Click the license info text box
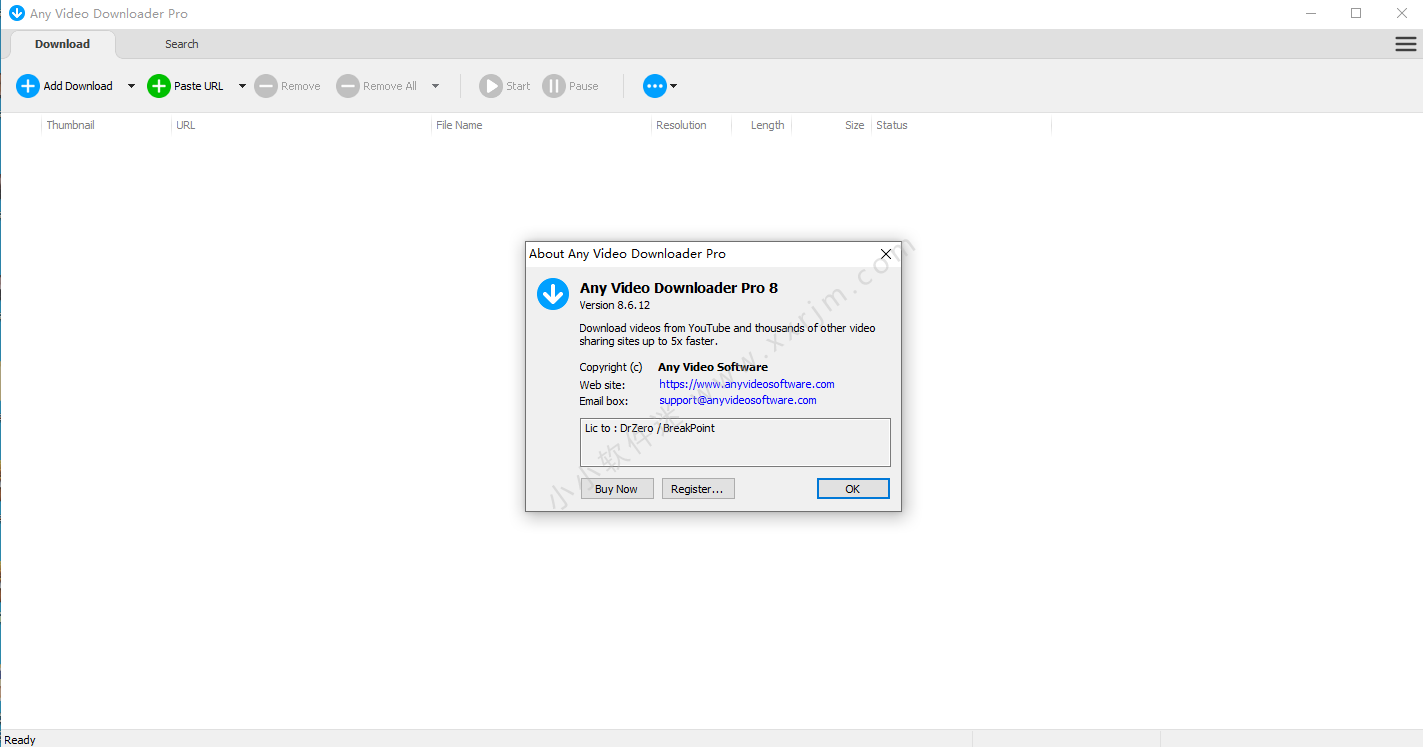Image resolution: width=1423 pixels, height=747 pixels. click(735, 442)
